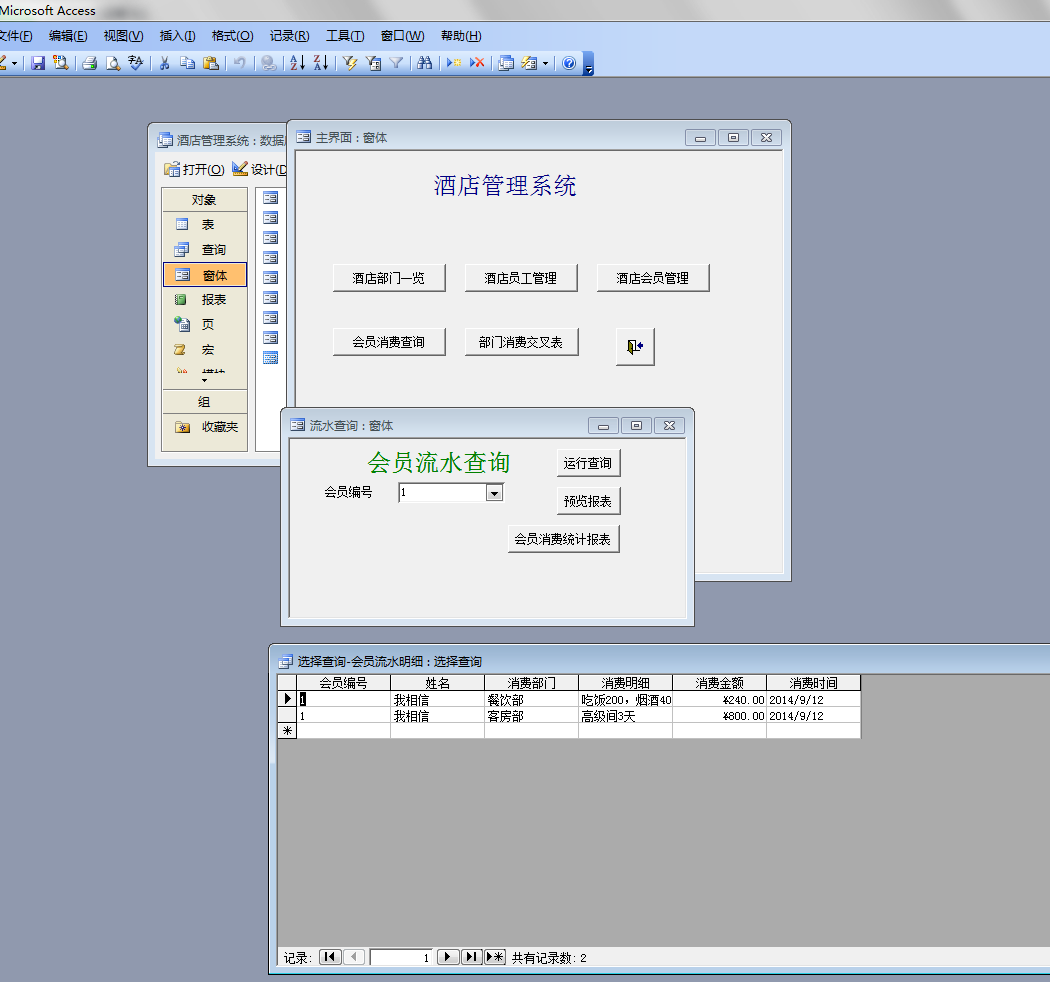Click the 酒店员工管理 button

521,278
